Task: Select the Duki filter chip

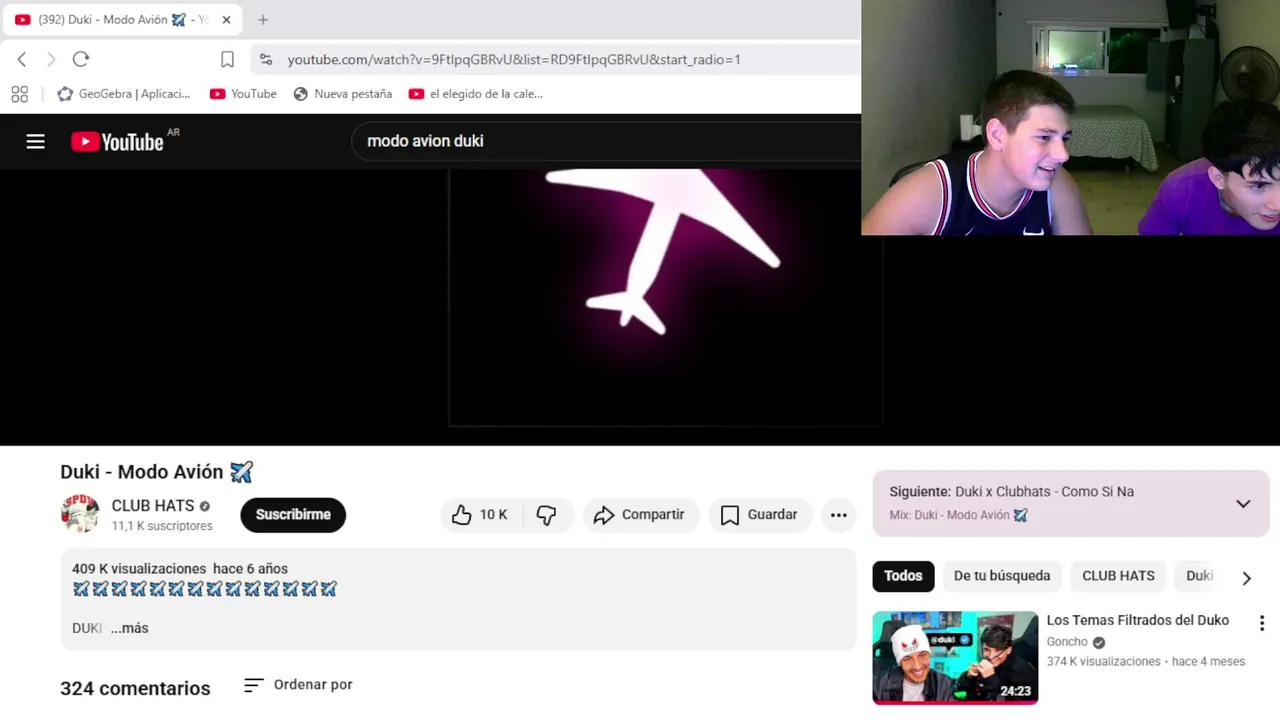Action: 1199,576
